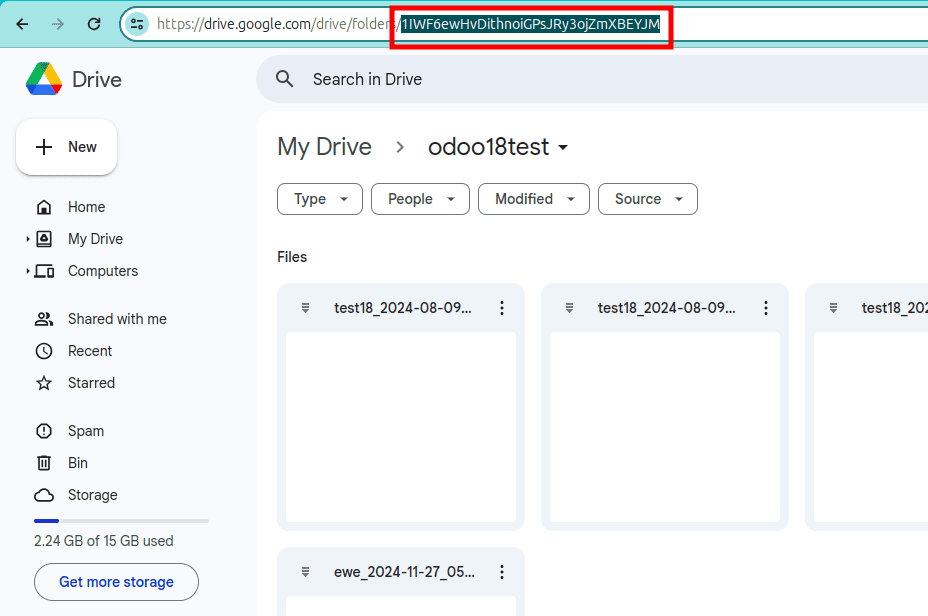Click the browser reload icon
This screenshot has height=616, width=928.
[x=94, y=24]
